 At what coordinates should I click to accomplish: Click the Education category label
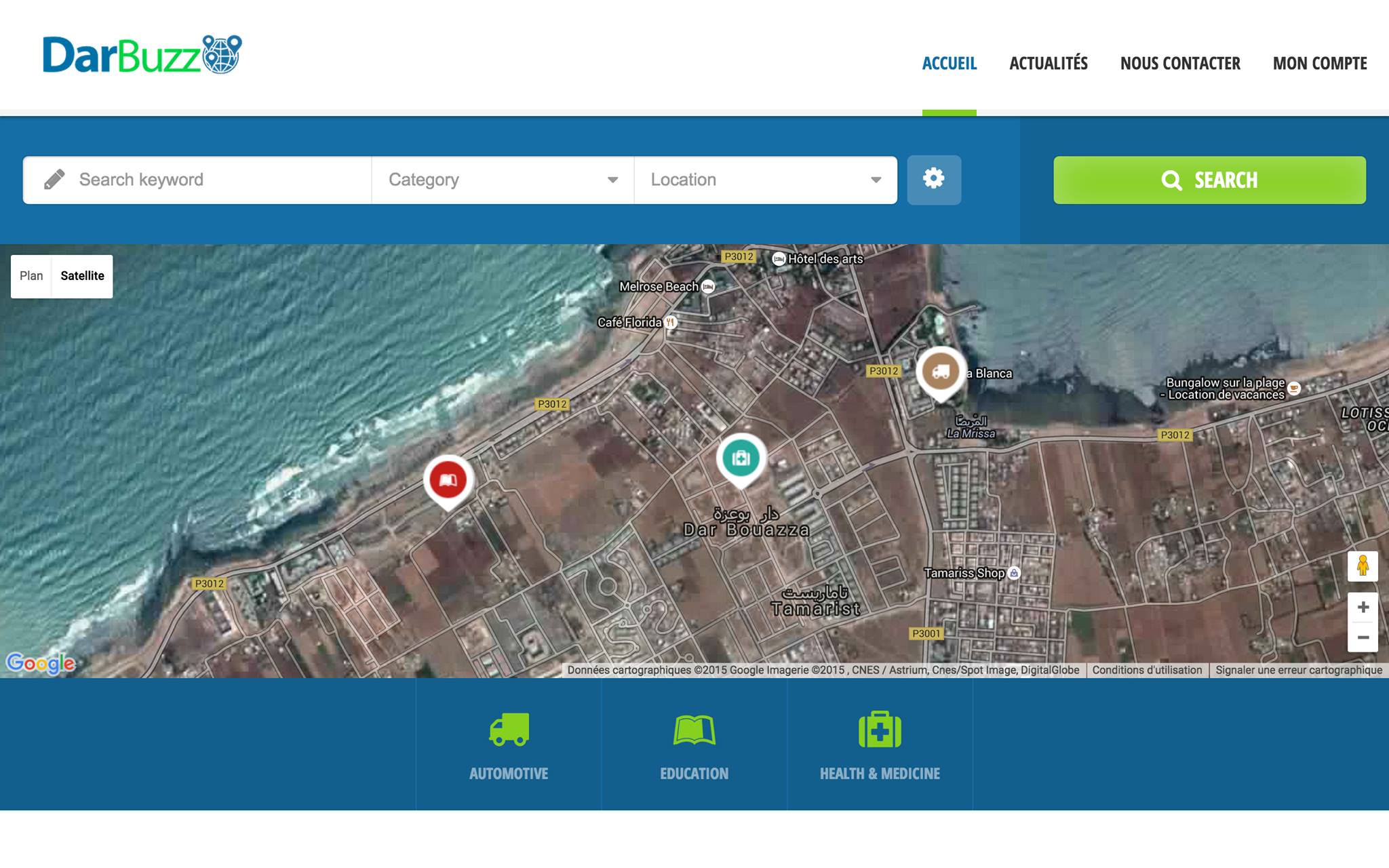(694, 774)
